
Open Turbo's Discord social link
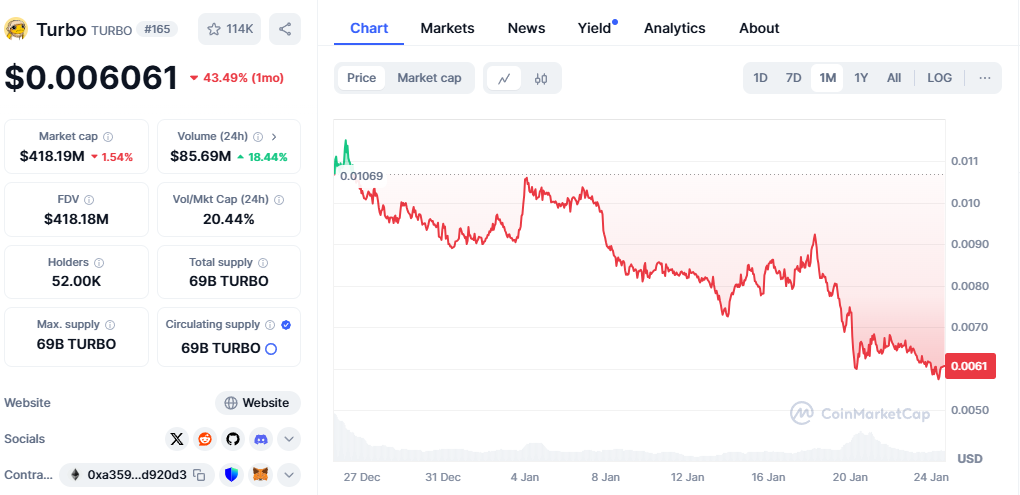pyautogui.click(x=261, y=439)
